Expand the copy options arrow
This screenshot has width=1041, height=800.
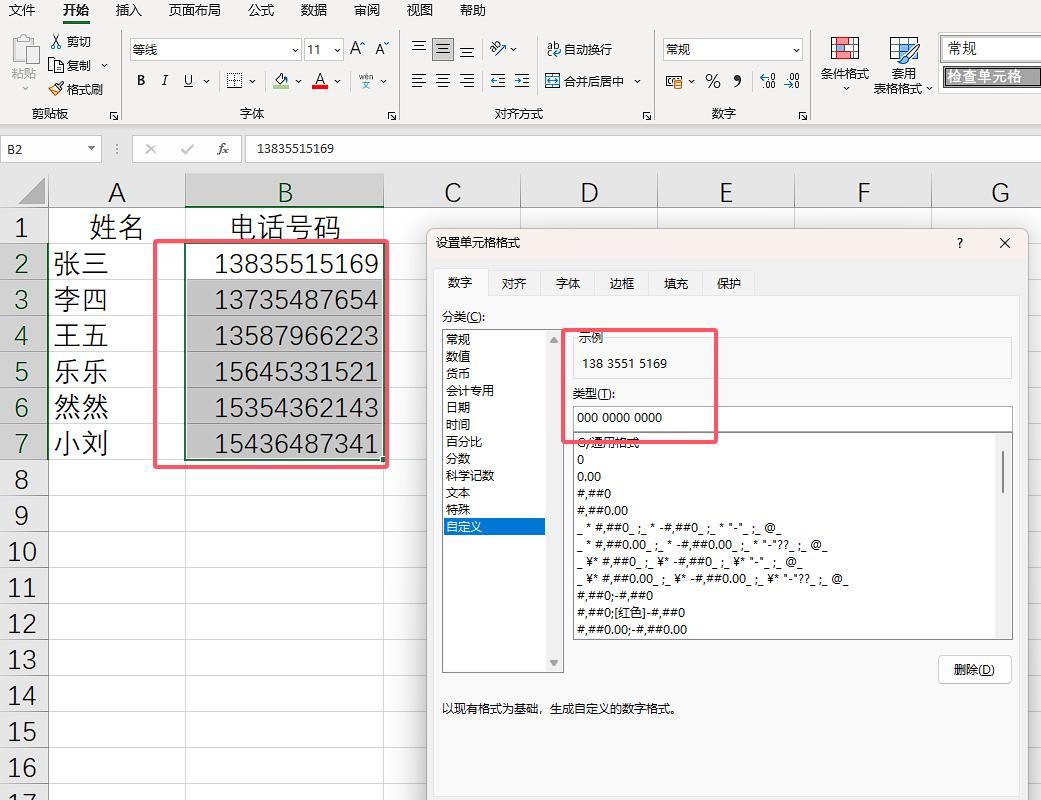tap(104, 65)
